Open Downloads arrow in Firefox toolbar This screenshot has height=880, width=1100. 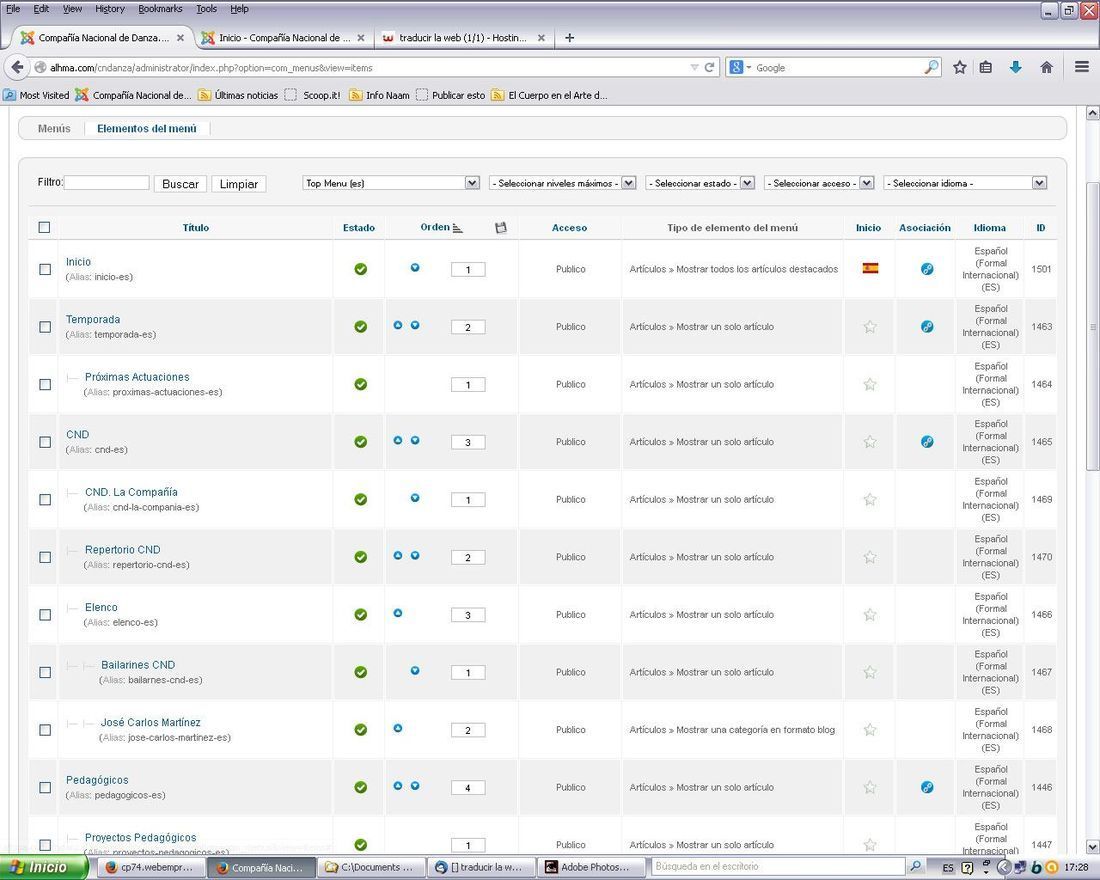[1015, 67]
